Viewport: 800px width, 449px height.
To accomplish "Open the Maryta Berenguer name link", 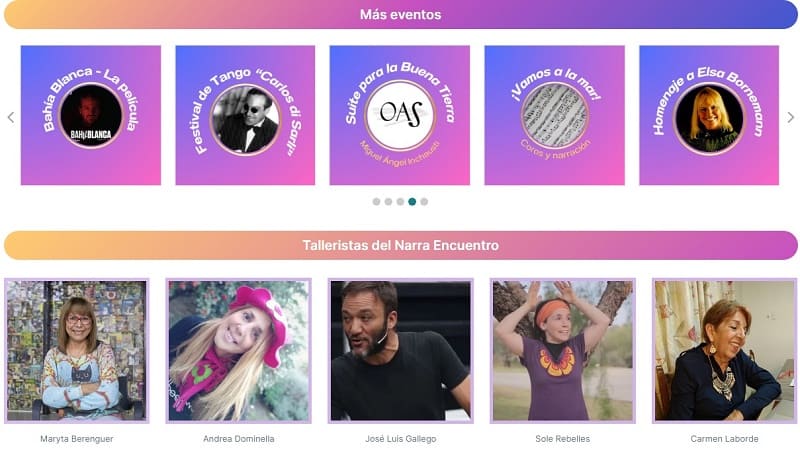I will point(77,439).
